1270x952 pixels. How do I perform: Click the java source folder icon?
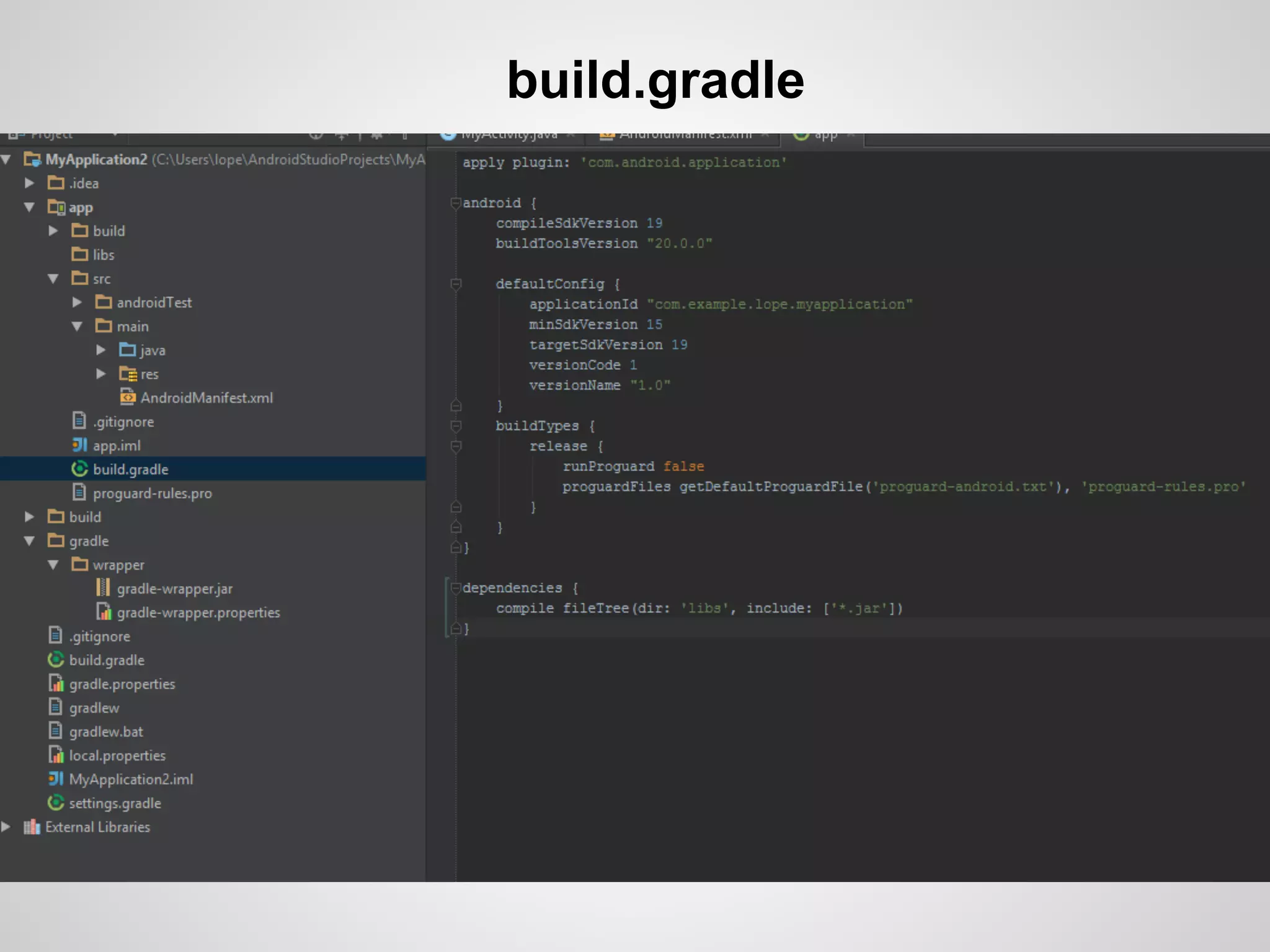pos(127,350)
